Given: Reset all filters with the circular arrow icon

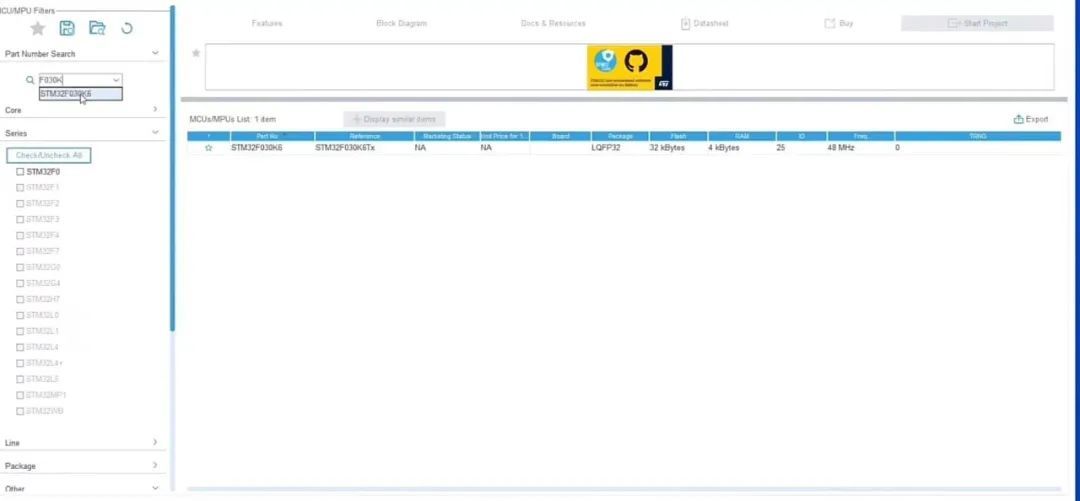Looking at the screenshot, I should [127, 28].
